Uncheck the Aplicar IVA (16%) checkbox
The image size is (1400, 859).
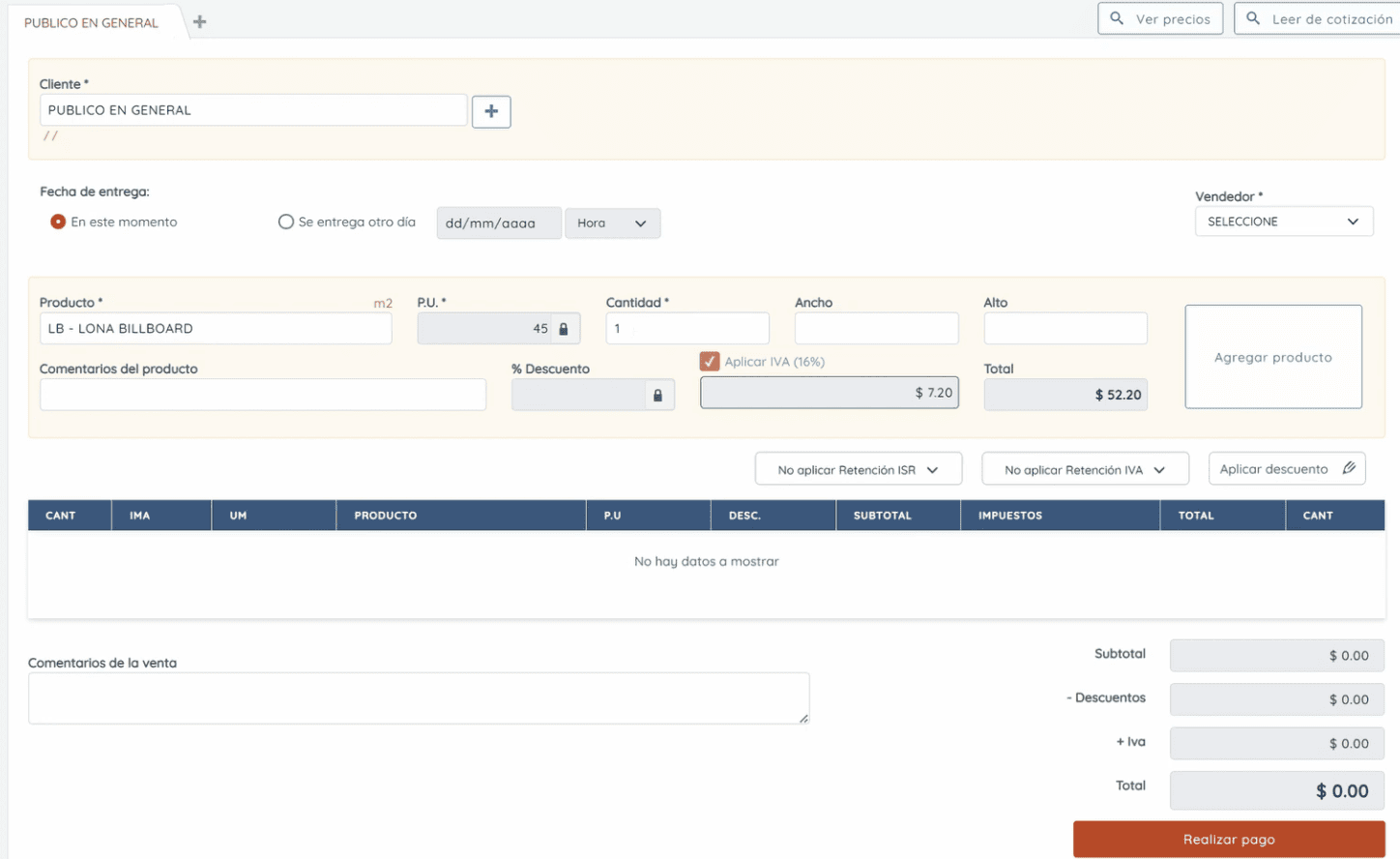[710, 361]
